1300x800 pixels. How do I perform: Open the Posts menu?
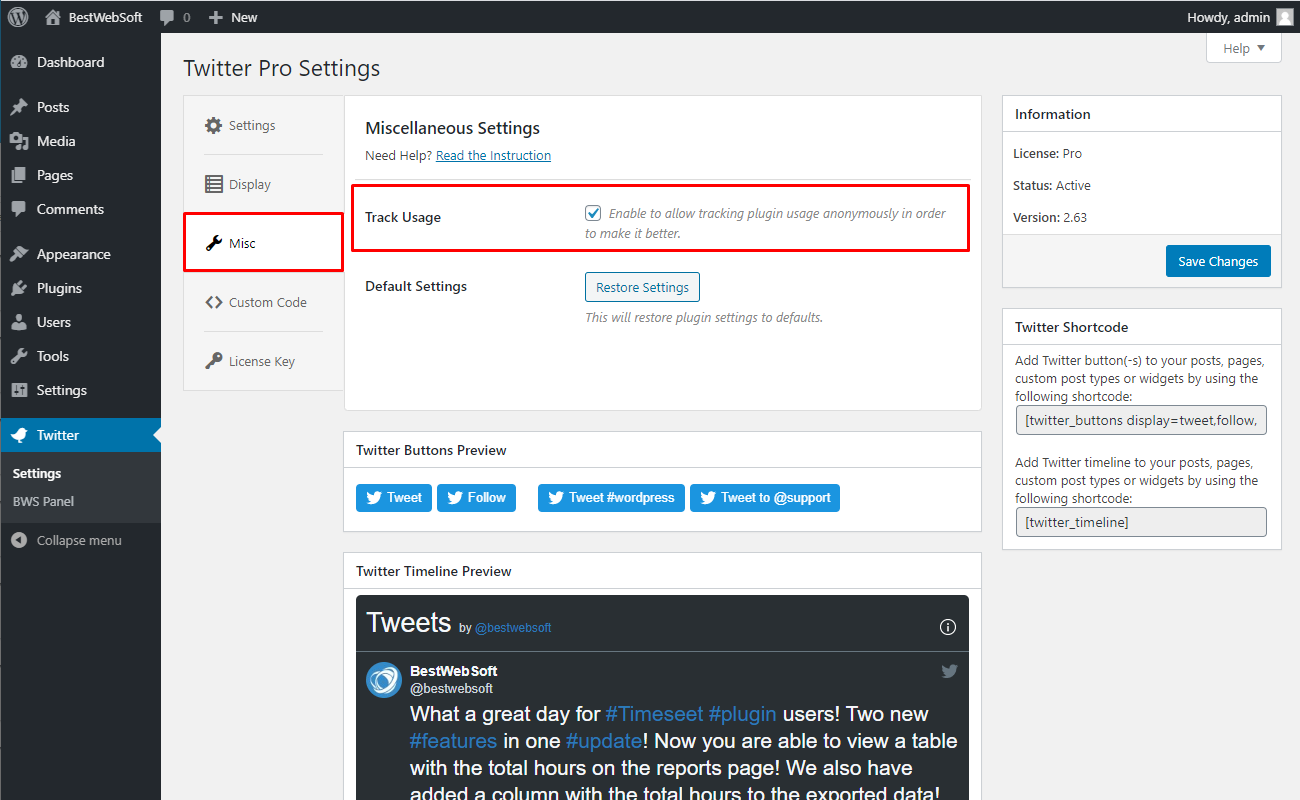(x=80, y=107)
